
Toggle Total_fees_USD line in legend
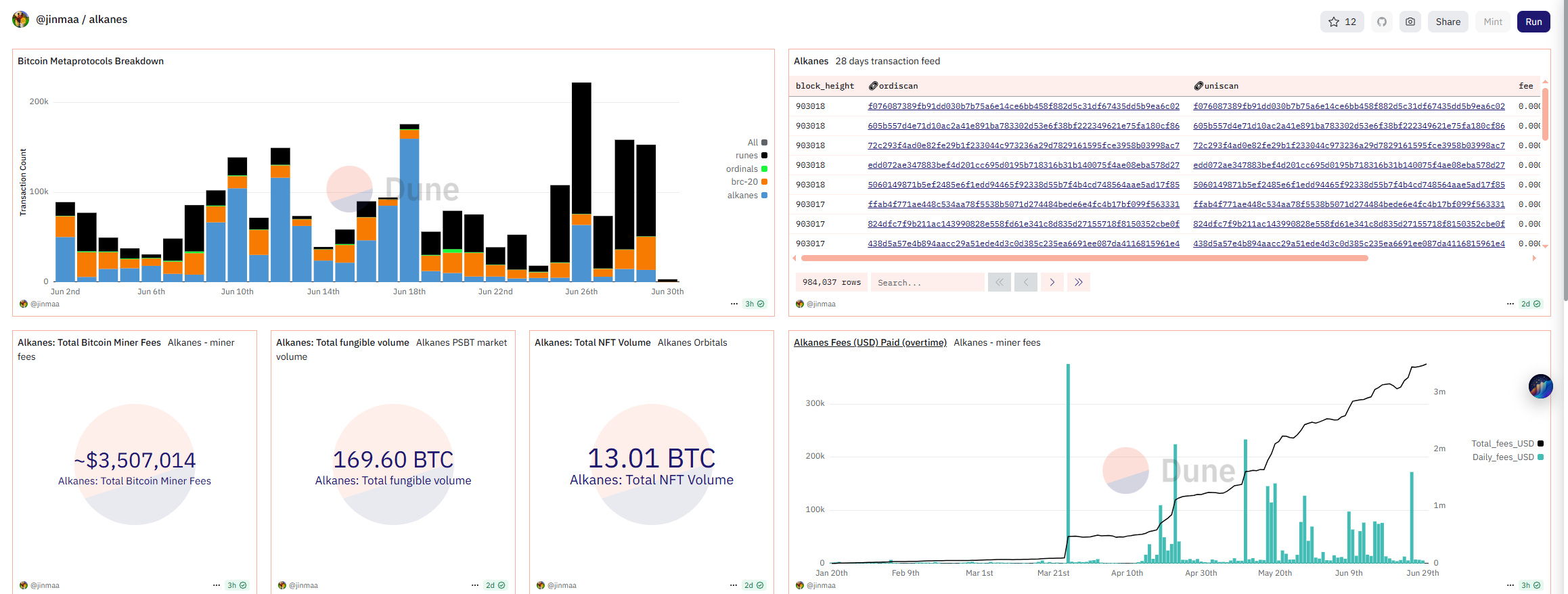pyautogui.click(x=1507, y=444)
